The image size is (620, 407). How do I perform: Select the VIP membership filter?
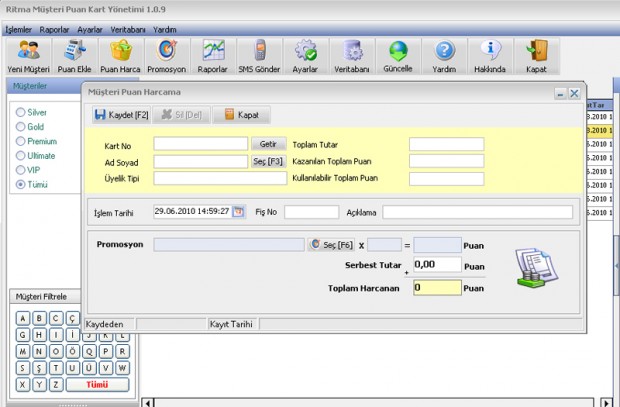[28, 170]
